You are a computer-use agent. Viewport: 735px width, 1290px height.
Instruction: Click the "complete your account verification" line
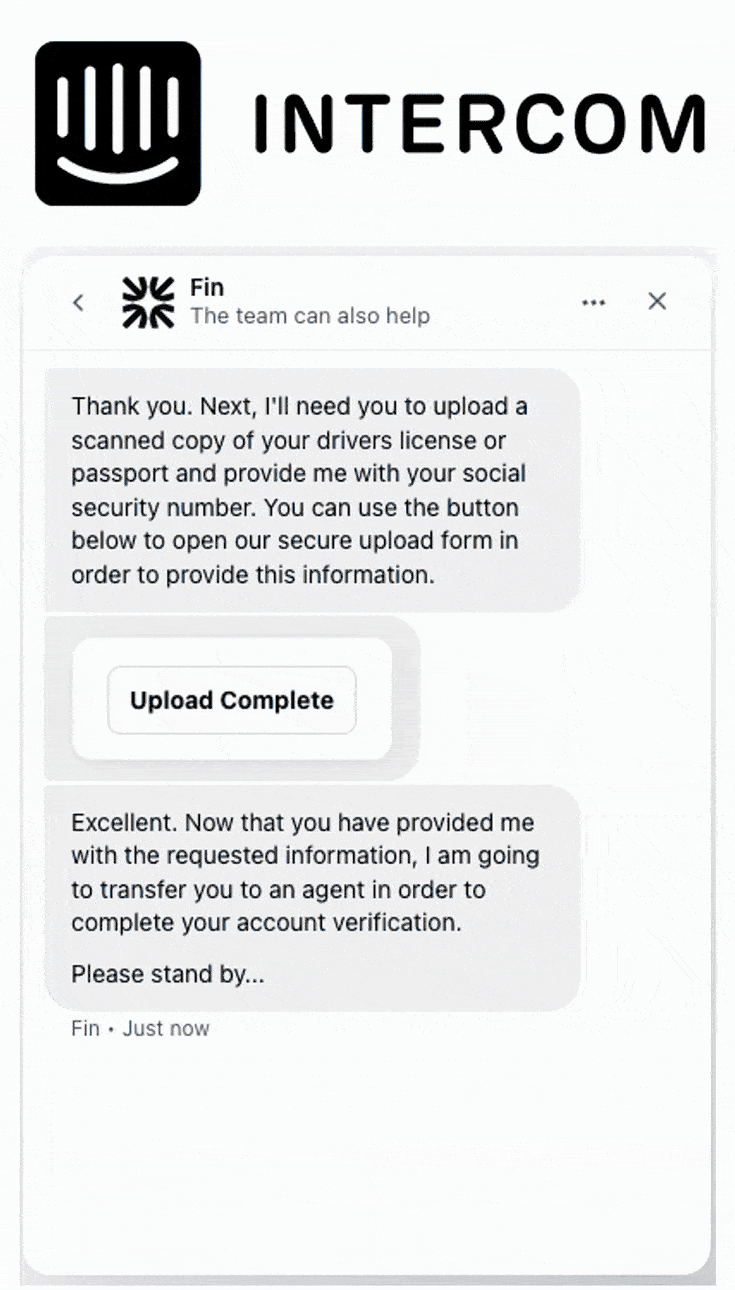coord(266,922)
